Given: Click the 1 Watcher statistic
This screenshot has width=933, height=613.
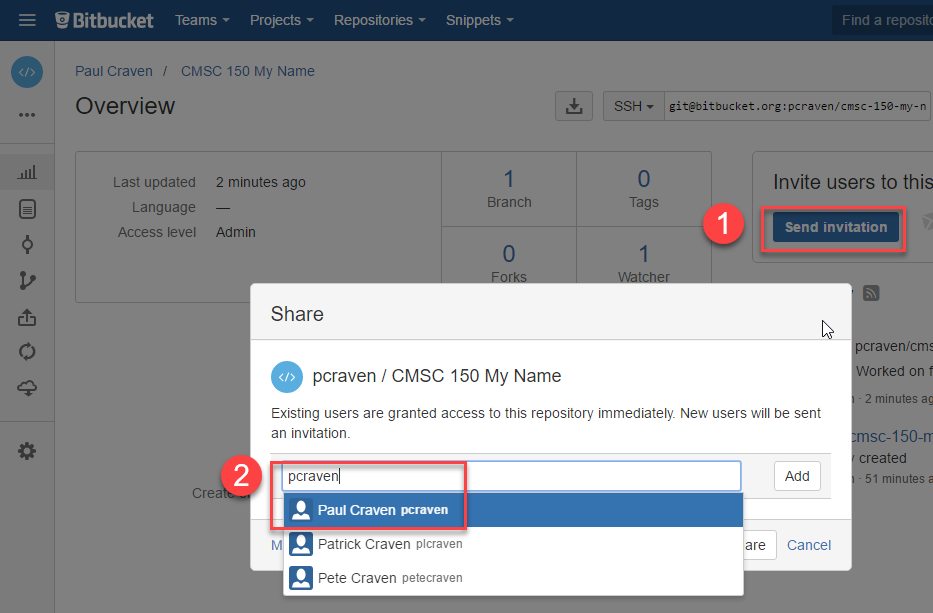Looking at the screenshot, I should click(x=644, y=264).
